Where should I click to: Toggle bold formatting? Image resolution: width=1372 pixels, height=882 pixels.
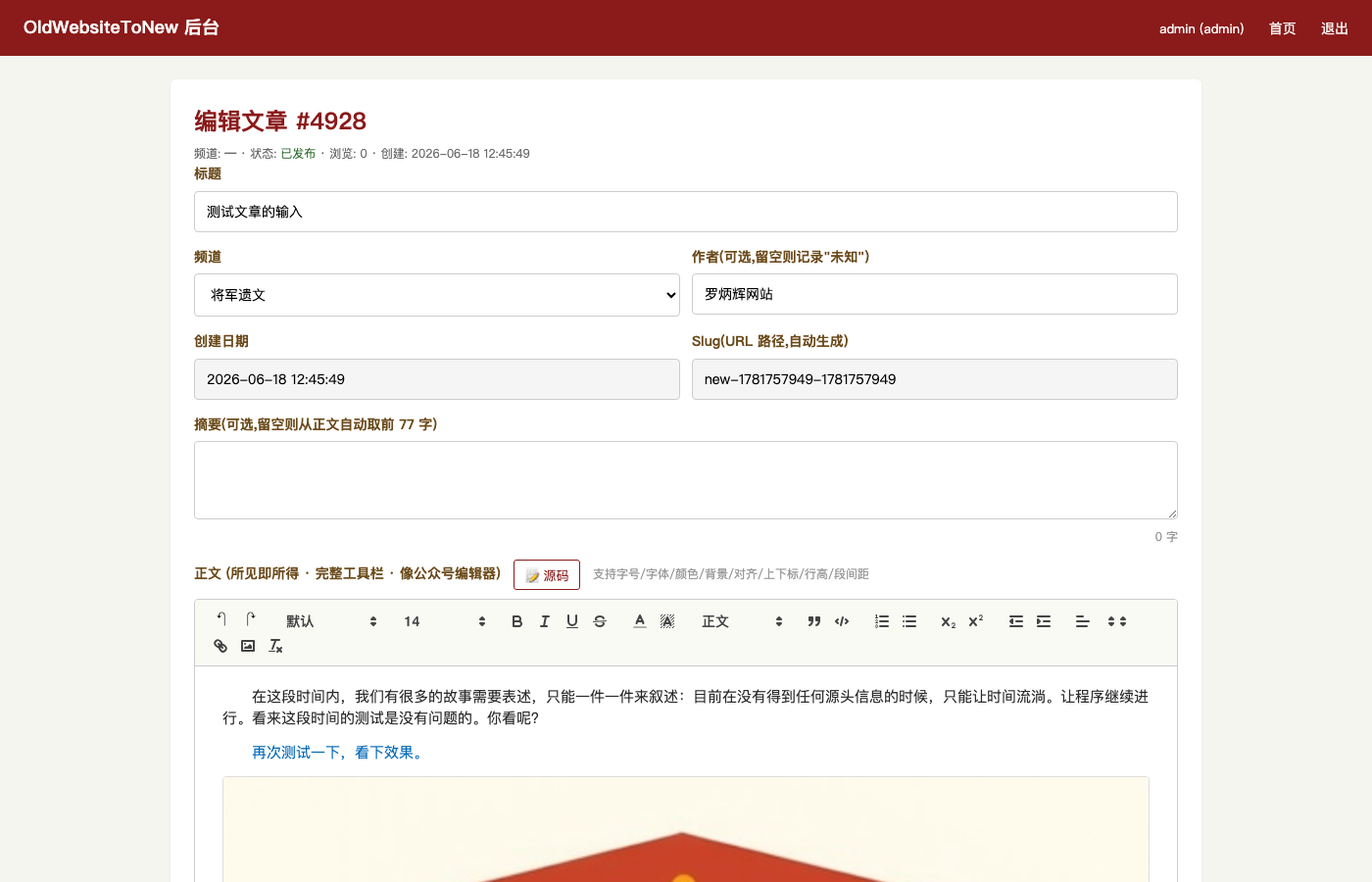point(517,621)
